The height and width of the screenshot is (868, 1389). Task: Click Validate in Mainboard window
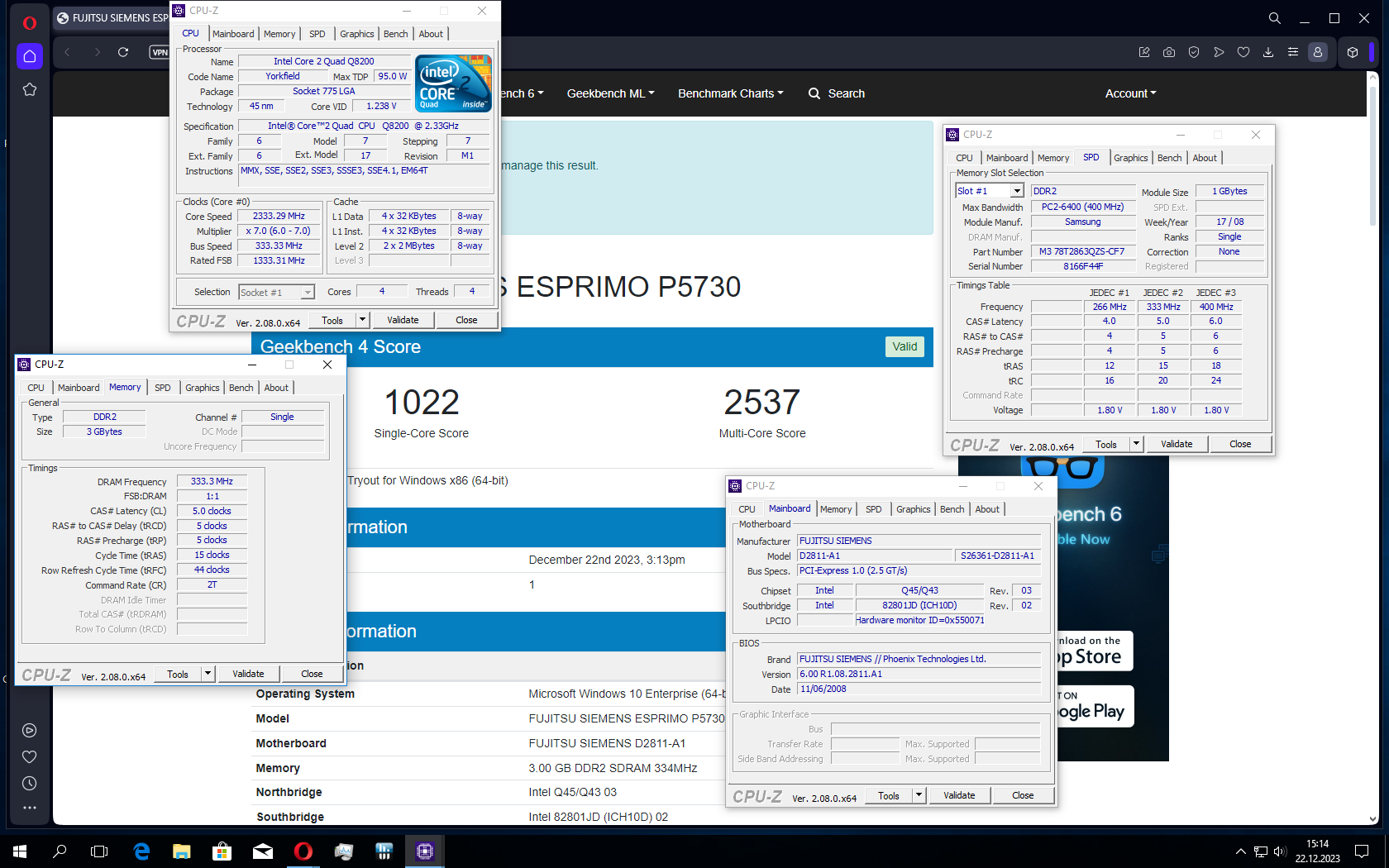(x=959, y=795)
